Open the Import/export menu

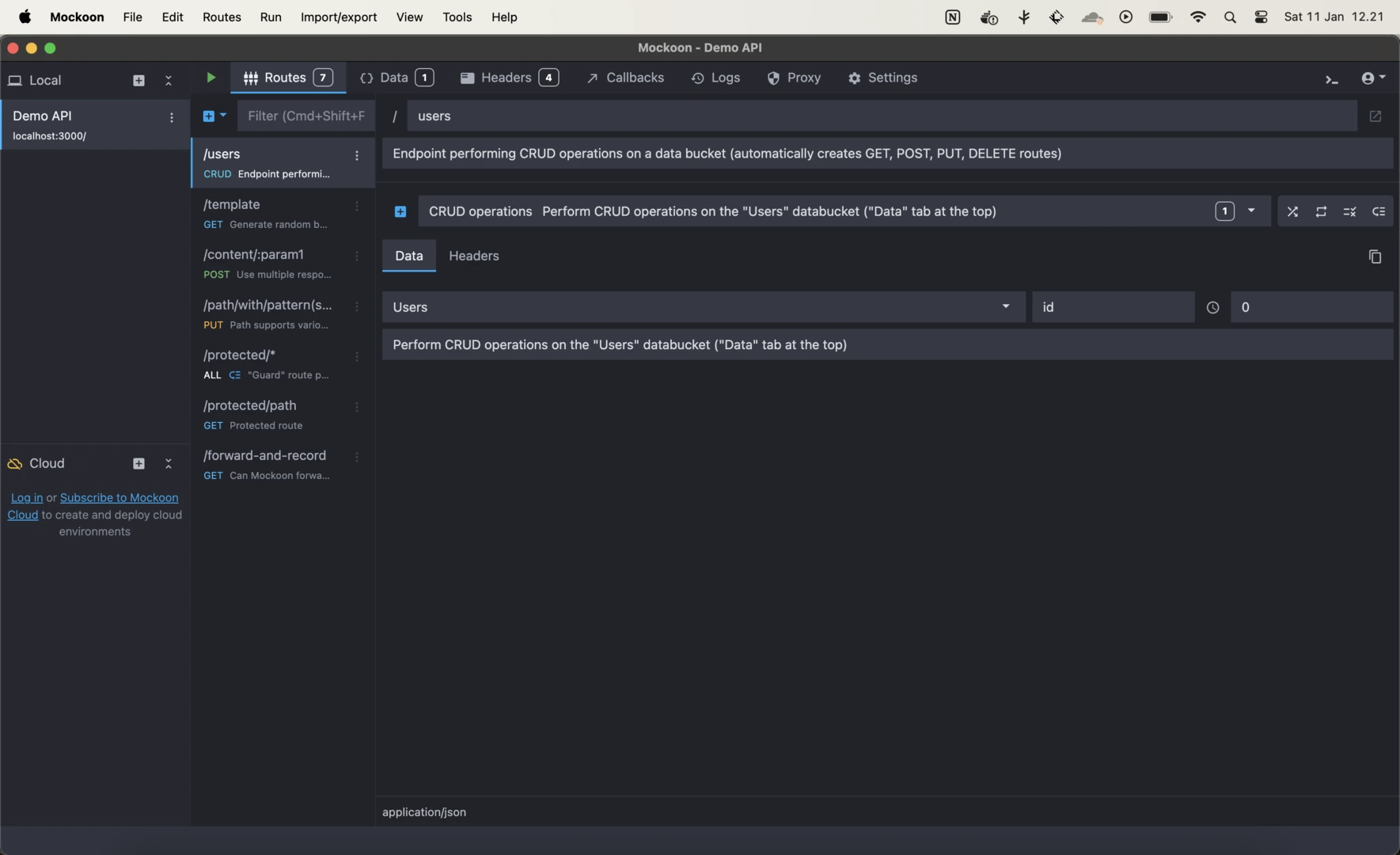pyautogui.click(x=338, y=17)
